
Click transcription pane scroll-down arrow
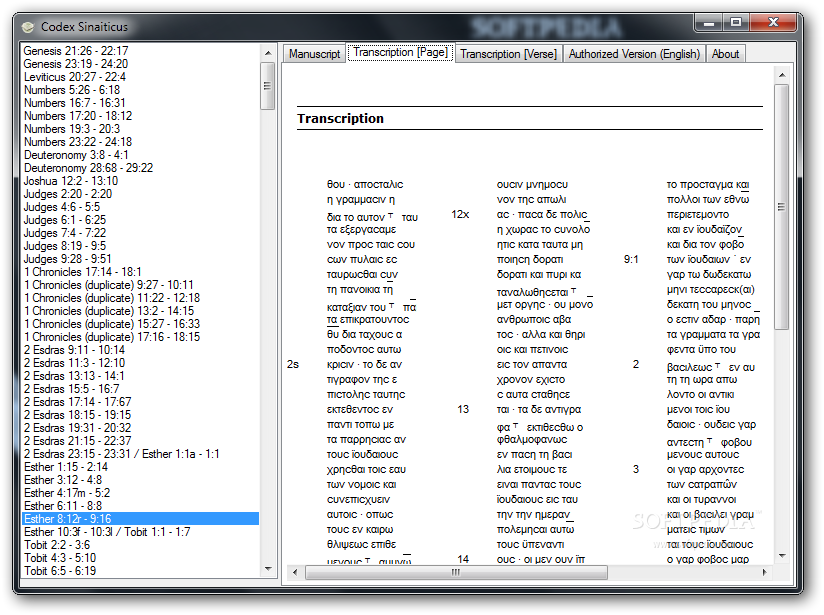782,556
